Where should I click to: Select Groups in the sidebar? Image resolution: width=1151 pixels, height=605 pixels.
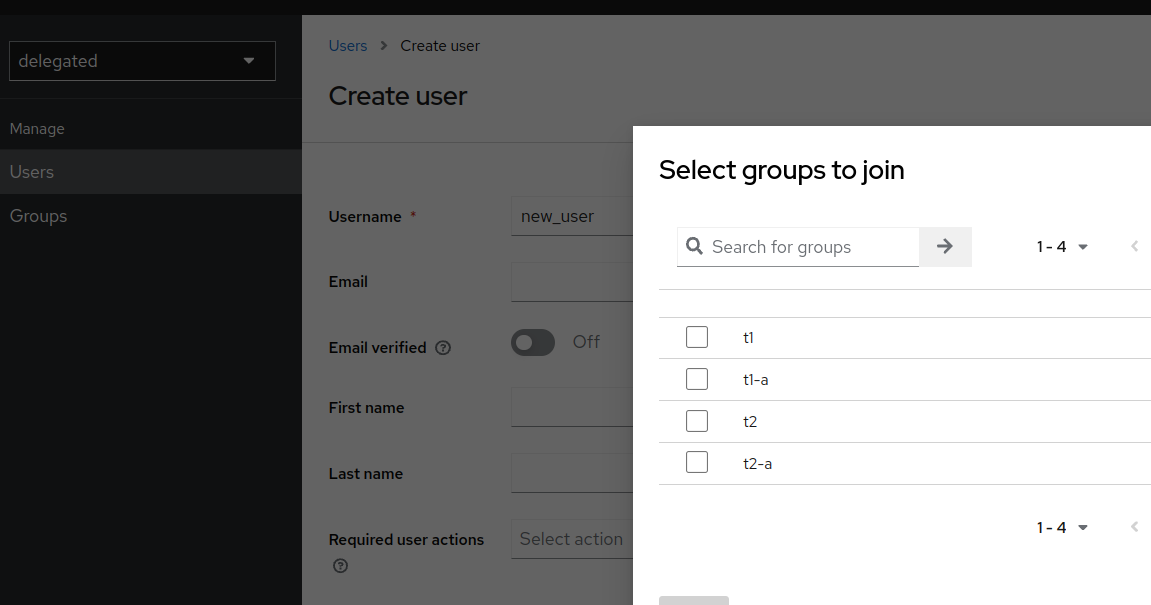click(38, 215)
